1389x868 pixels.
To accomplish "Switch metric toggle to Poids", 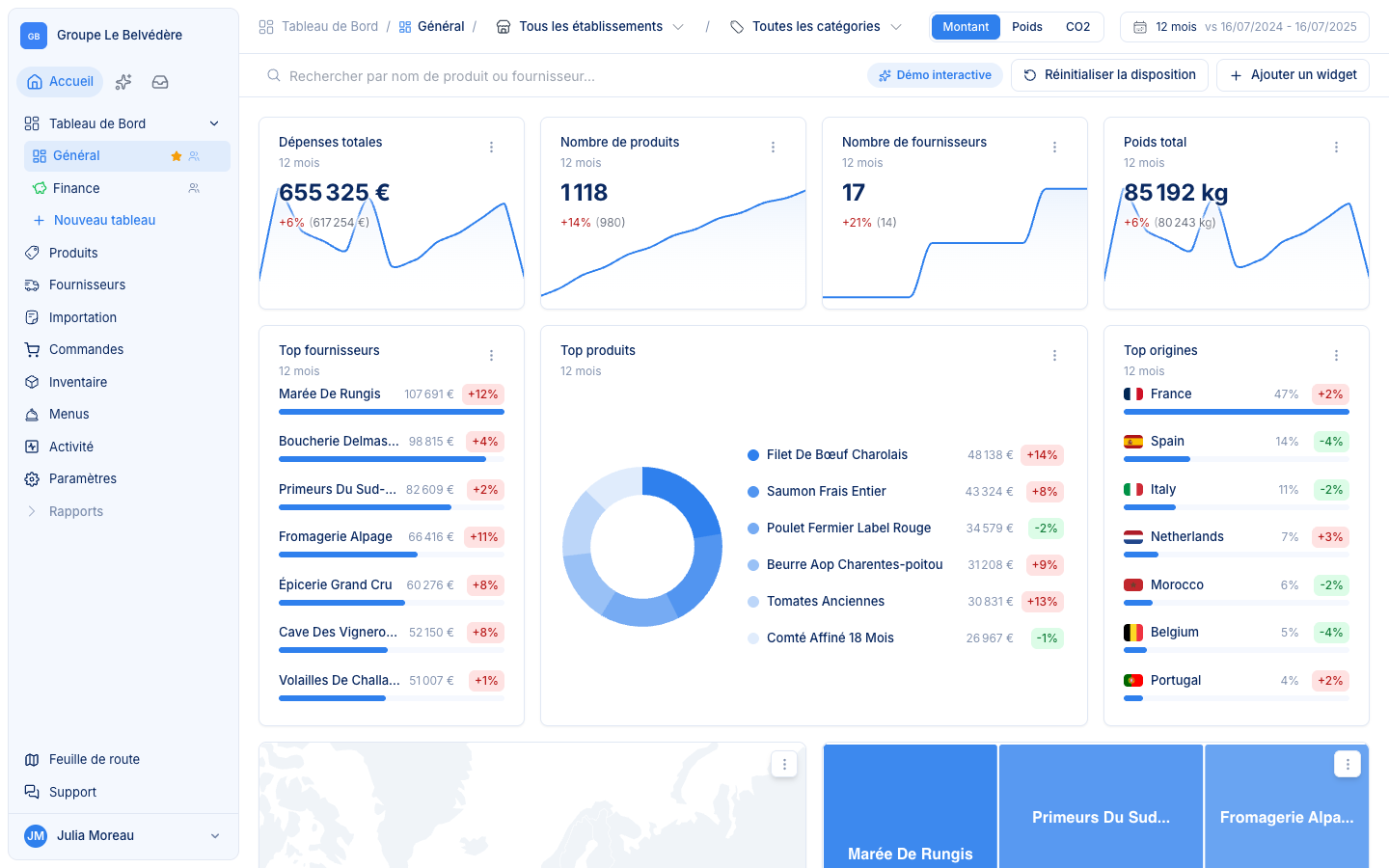I will tap(1027, 27).
